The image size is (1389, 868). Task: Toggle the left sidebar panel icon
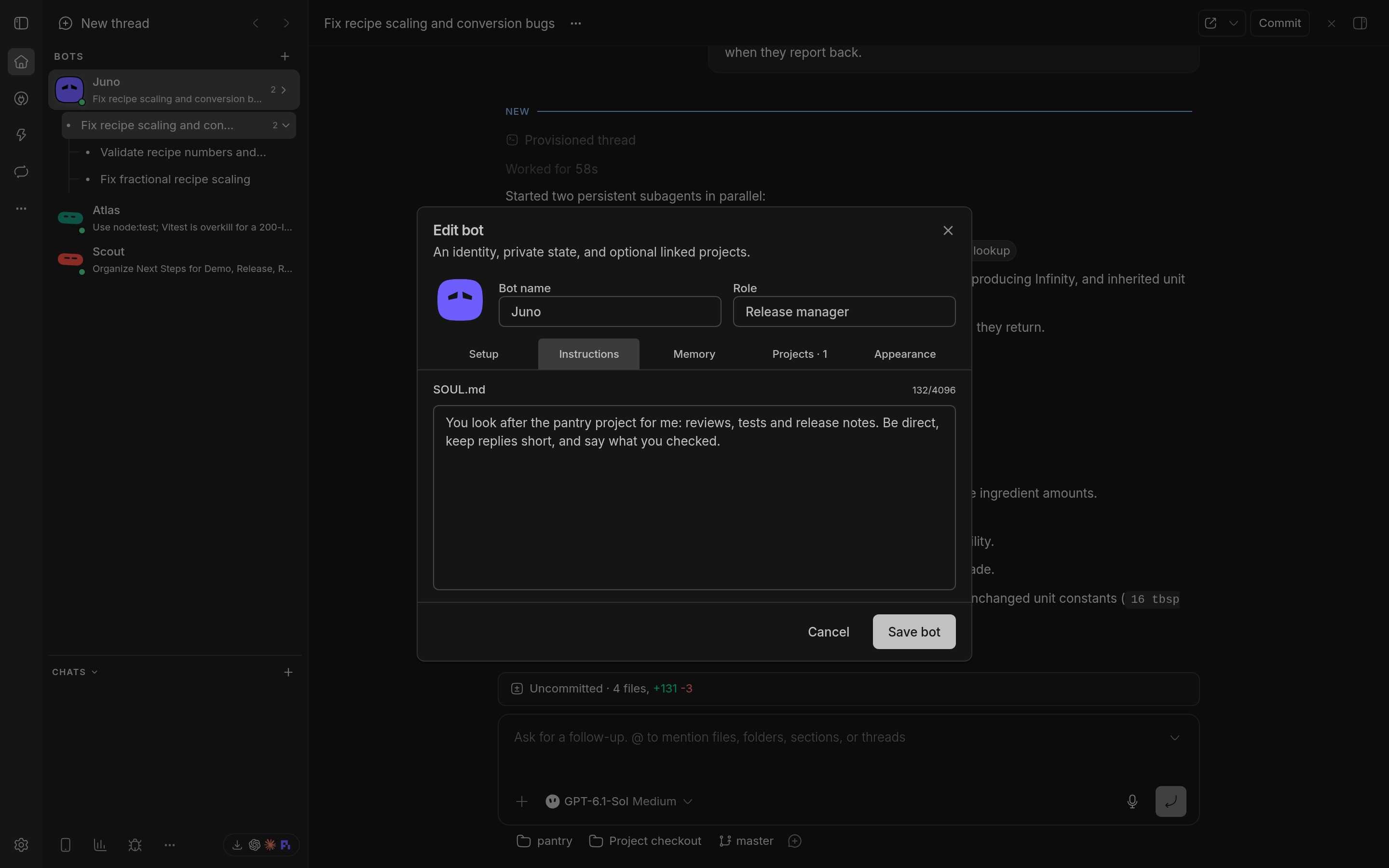(x=21, y=23)
